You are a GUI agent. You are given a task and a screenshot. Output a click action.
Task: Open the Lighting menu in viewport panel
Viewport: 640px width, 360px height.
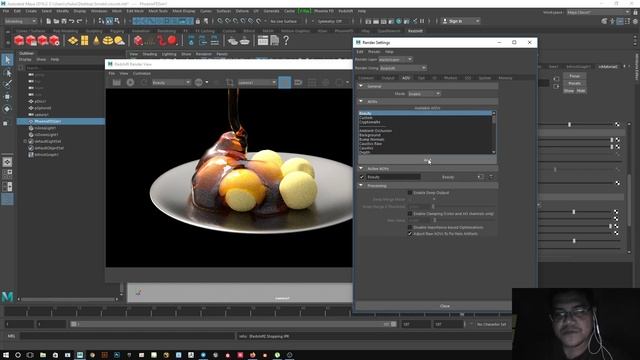[169, 54]
